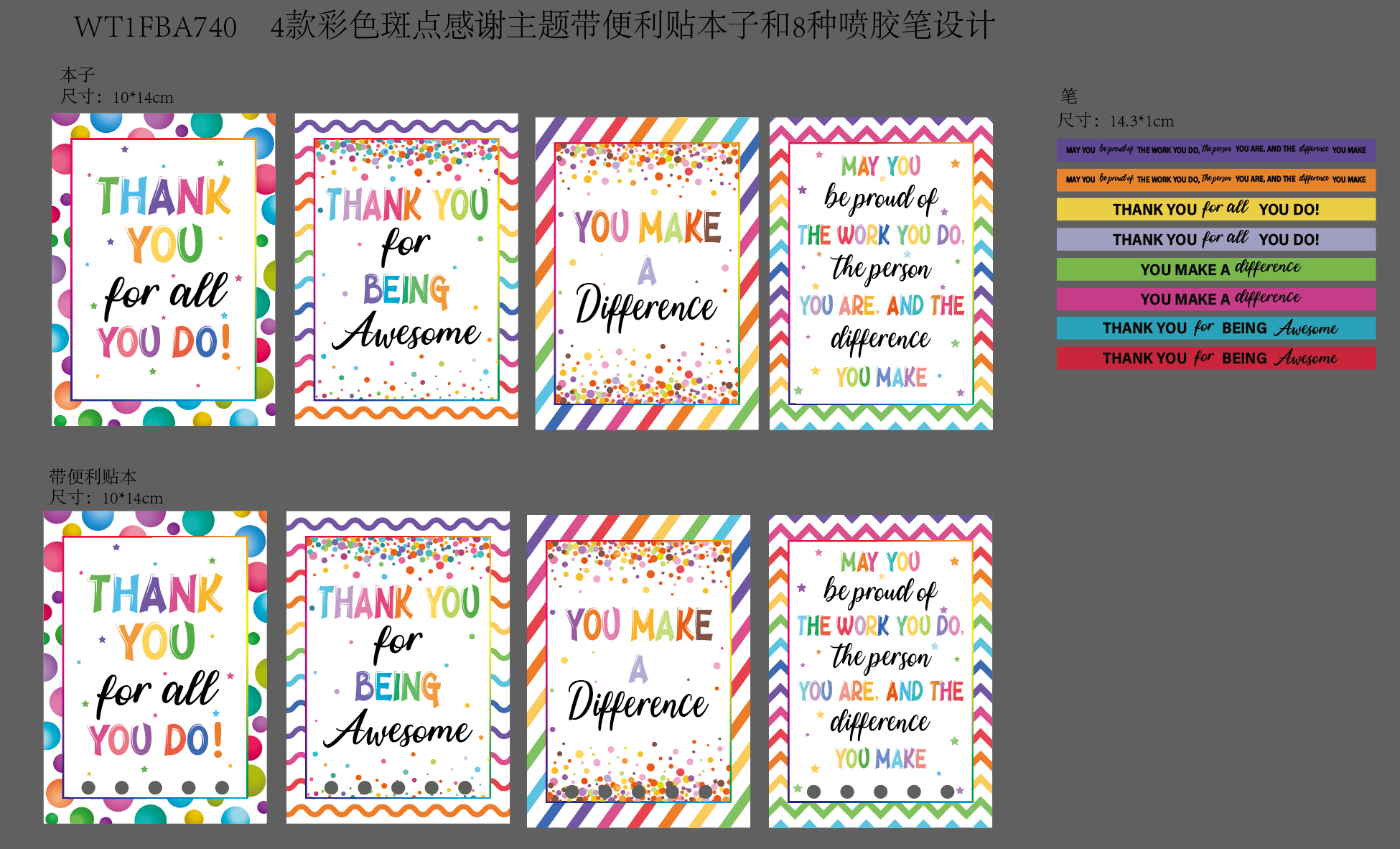Click the green "You Make A difference" pen
This screenshot has width=1400, height=849.
(x=1215, y=269)
